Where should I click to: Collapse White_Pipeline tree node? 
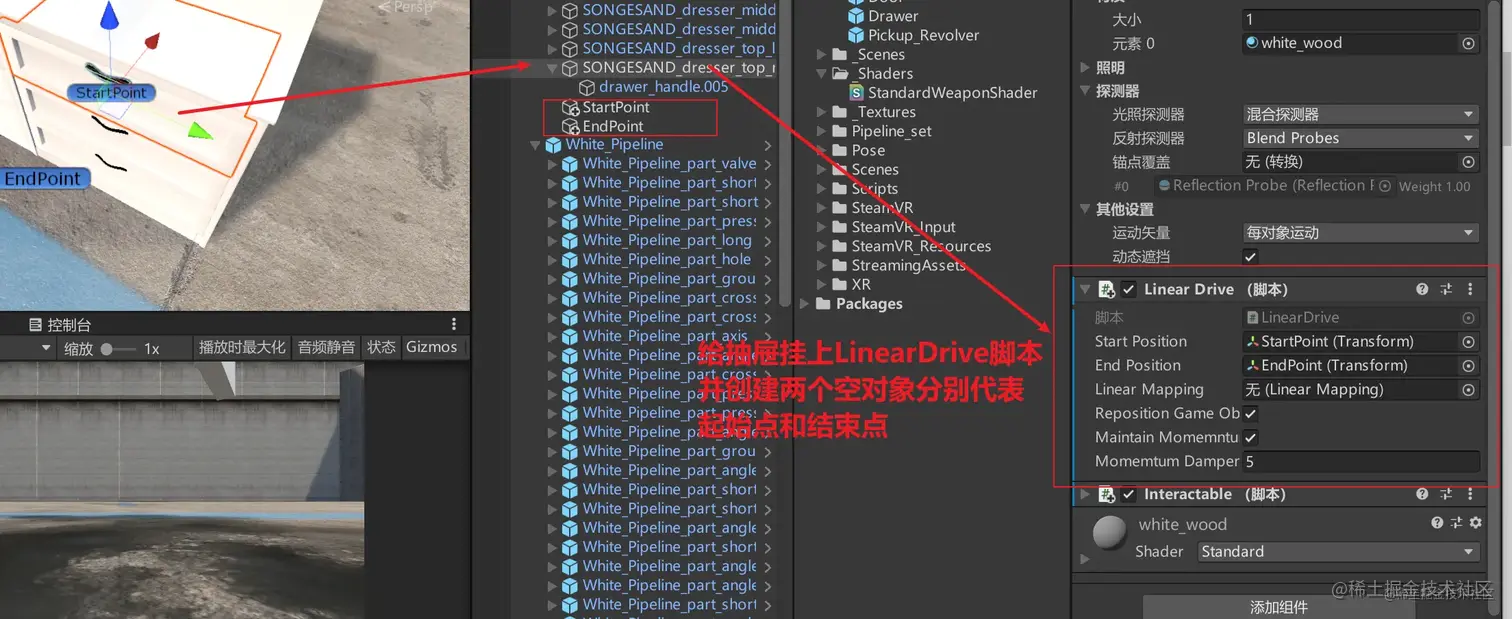click(x=536, y=145)
